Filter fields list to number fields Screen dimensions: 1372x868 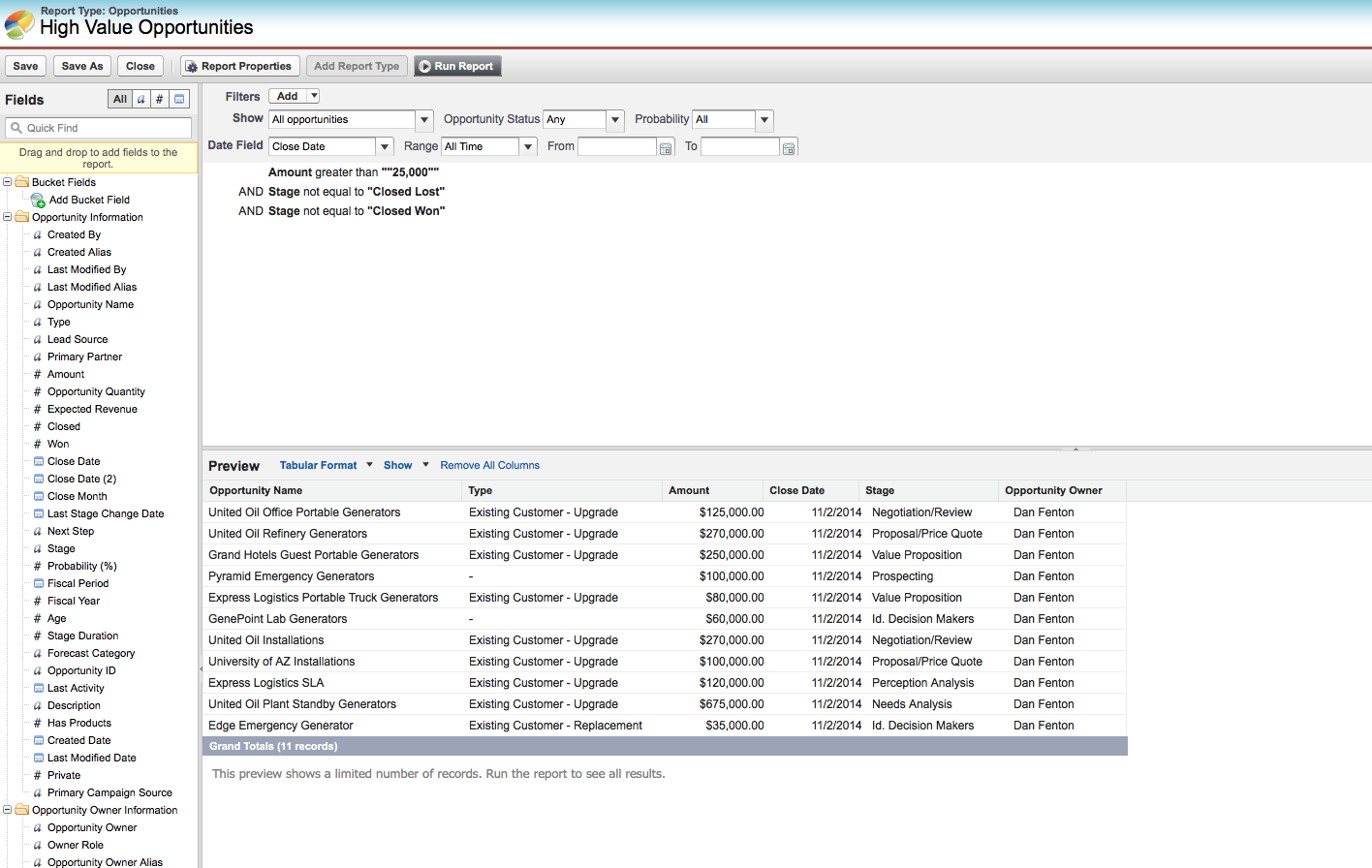160,99
